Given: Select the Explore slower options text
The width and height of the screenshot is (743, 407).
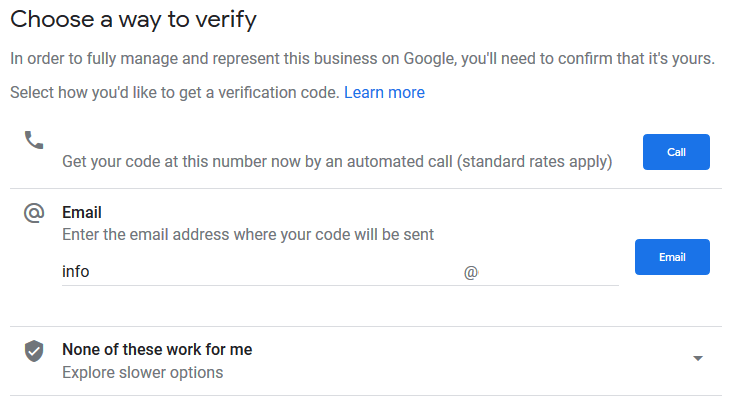Looking at the screenshot, I should coord(143,372).
